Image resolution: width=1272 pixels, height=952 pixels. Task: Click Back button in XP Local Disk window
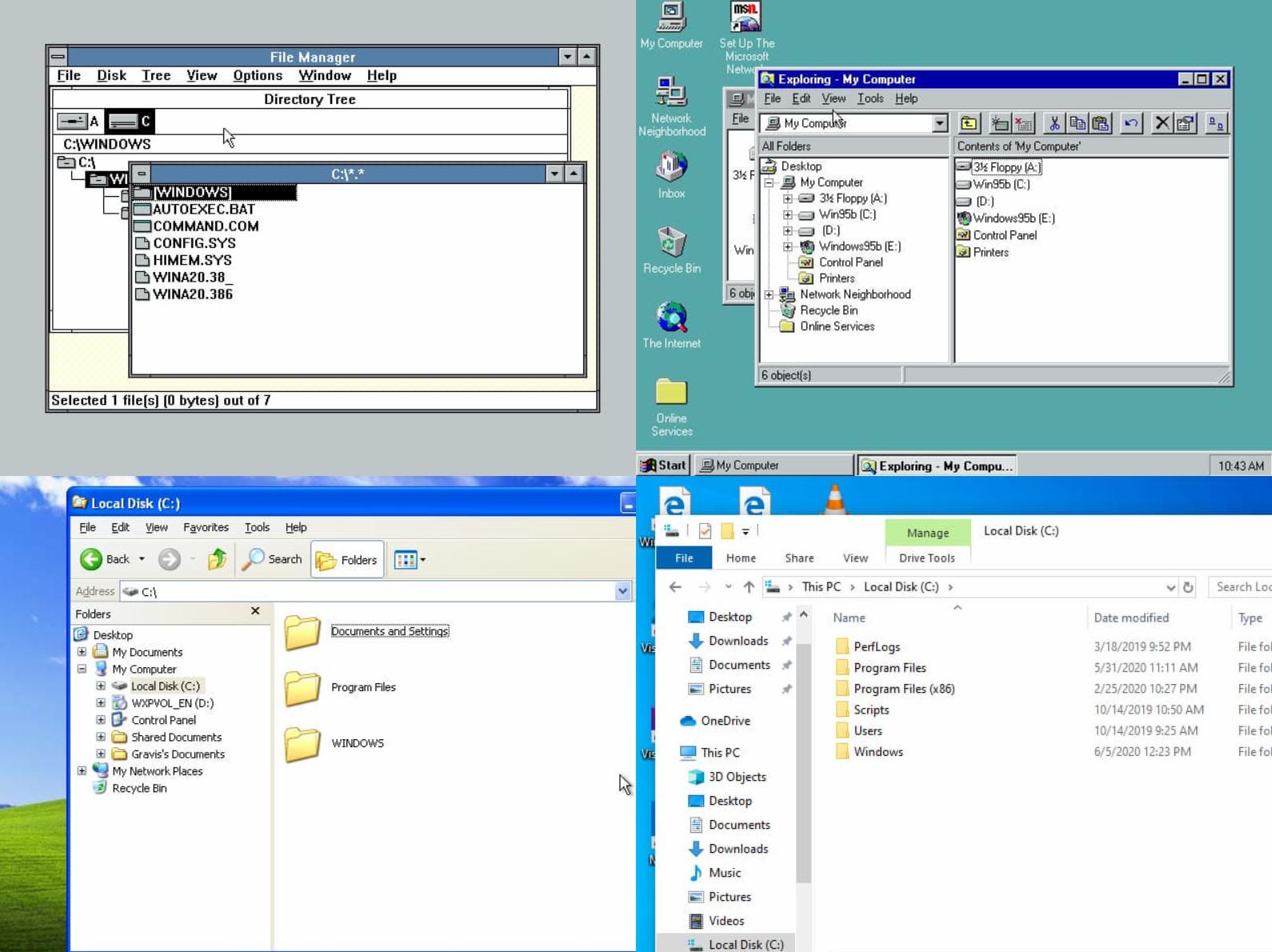pyautogui.click(x=106, y=559)
